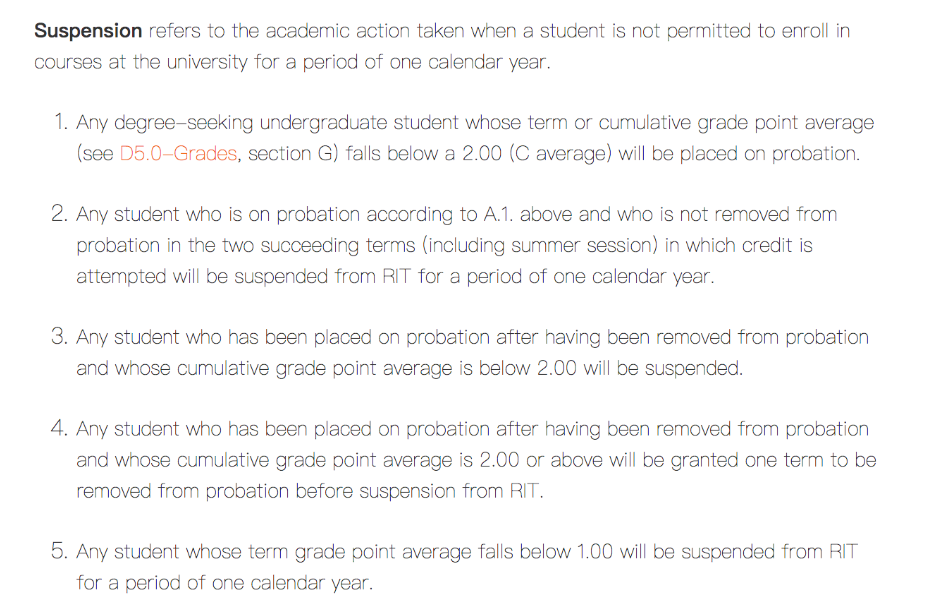Click the list number 1 marker
This screenshot has width=931, height=606.
[x=60, y=123]
